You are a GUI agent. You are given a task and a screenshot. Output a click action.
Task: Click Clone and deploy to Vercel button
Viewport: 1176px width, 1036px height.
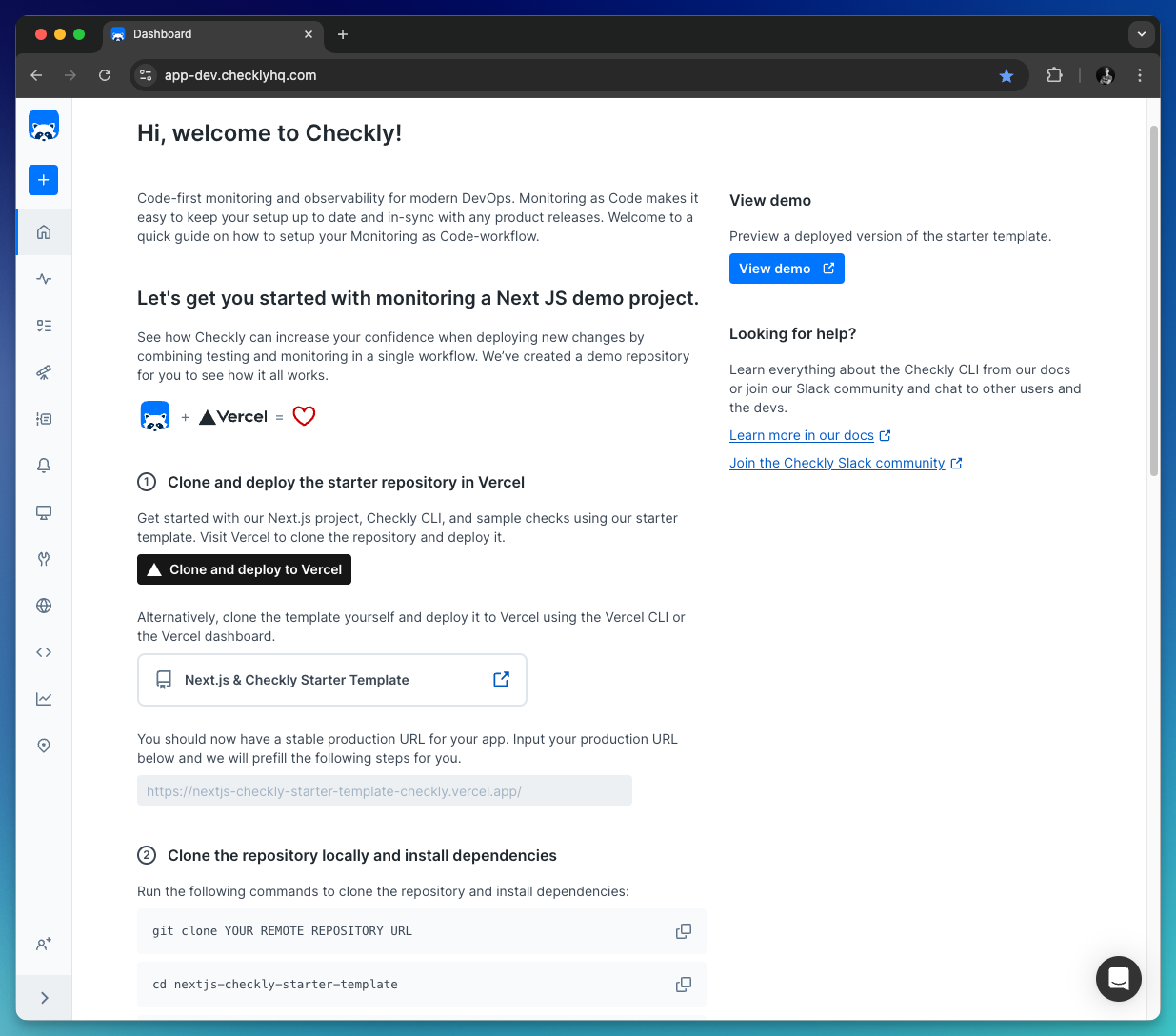244,569
